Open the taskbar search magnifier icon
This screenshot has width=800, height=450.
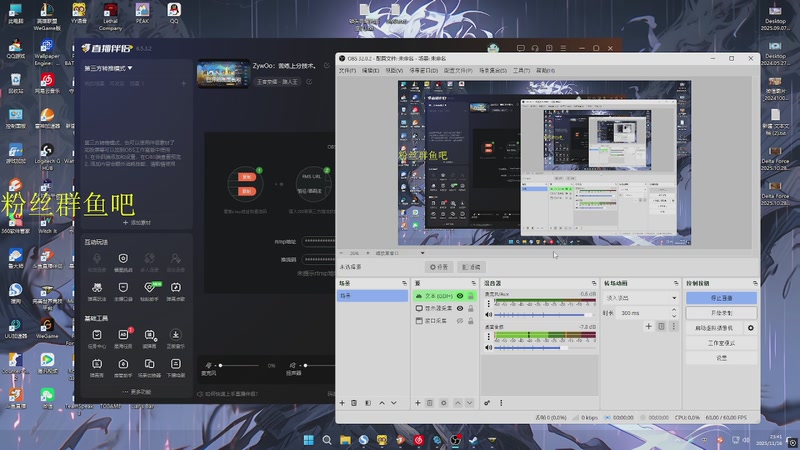(x=327, y=440)
